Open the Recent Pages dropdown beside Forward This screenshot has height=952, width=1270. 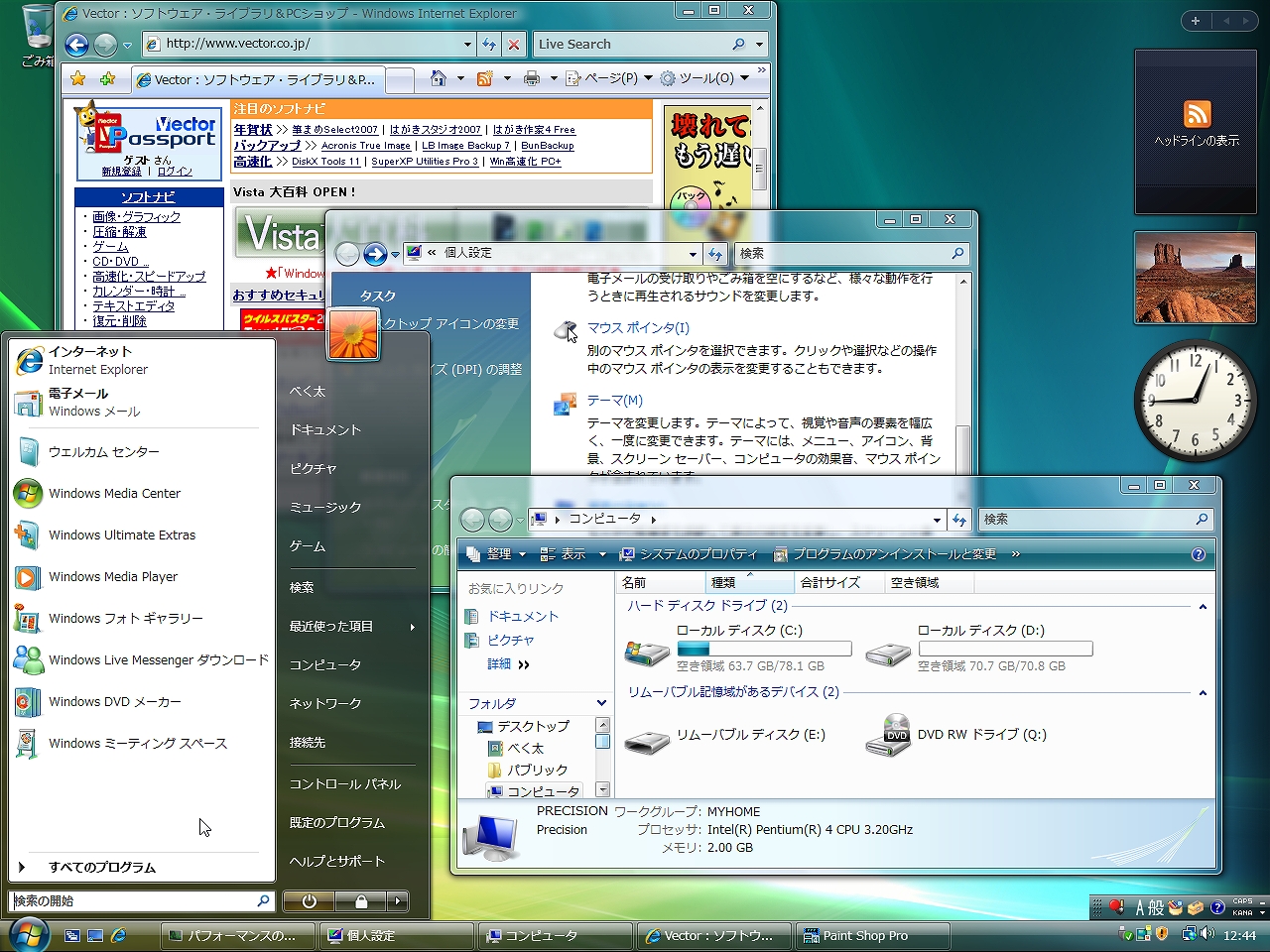[x=127, y=46]
